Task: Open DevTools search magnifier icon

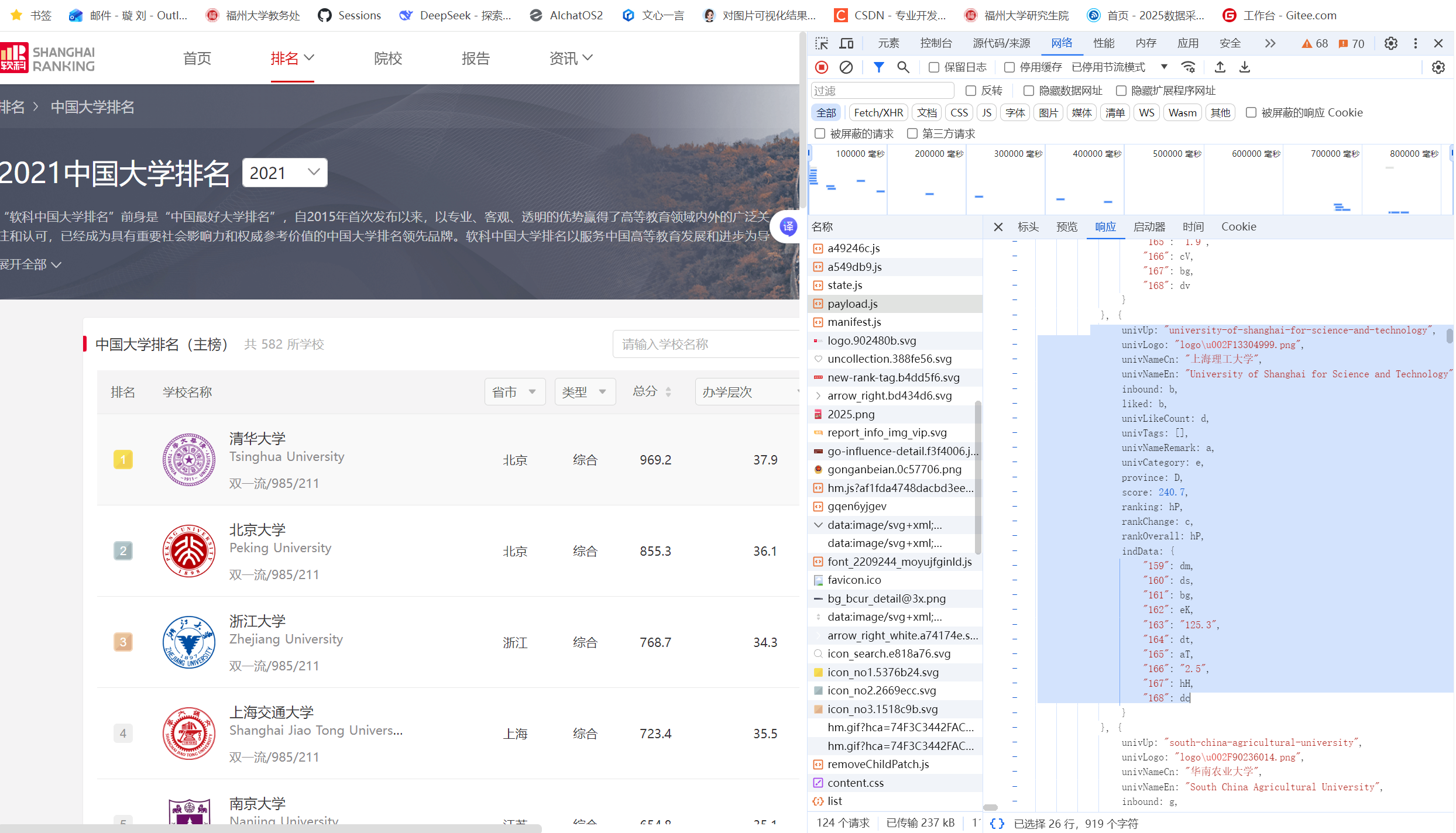Action: click(903, 67)
